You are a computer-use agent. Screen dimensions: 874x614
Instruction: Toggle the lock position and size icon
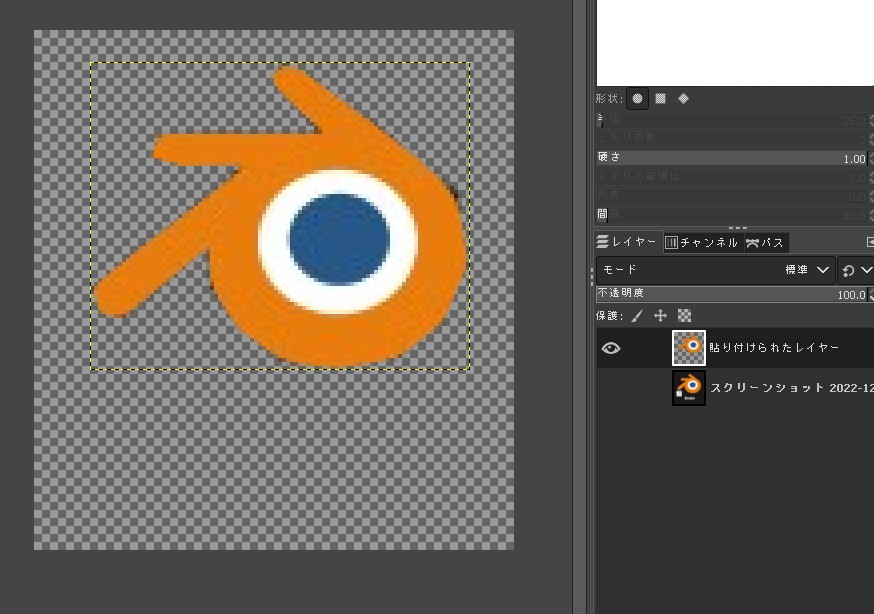(x=661, y=316)
